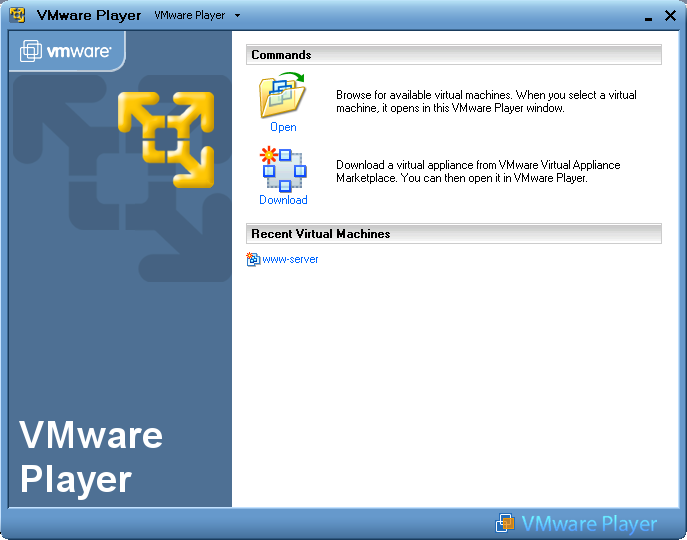This screenshot has width=687, height=540.
Task: Click the Recent Virtual Machines header
Action: [x=454, y=234]
